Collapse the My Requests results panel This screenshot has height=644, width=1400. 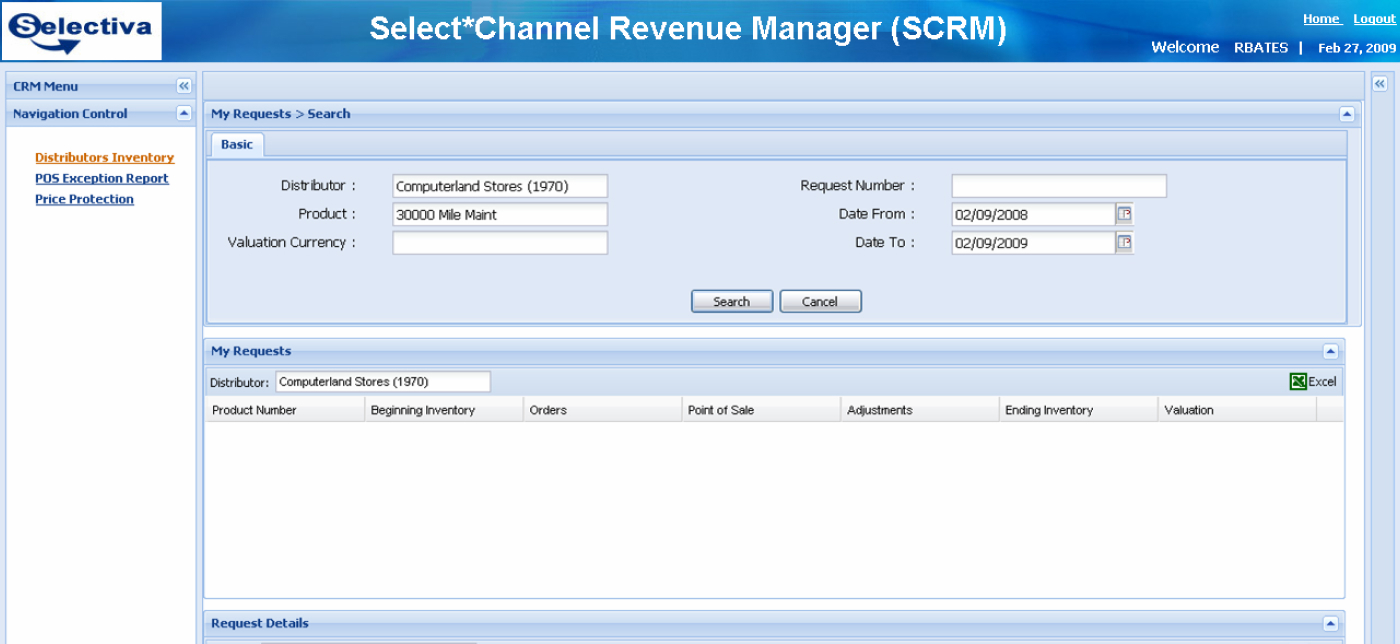(x=1330, y=351)
